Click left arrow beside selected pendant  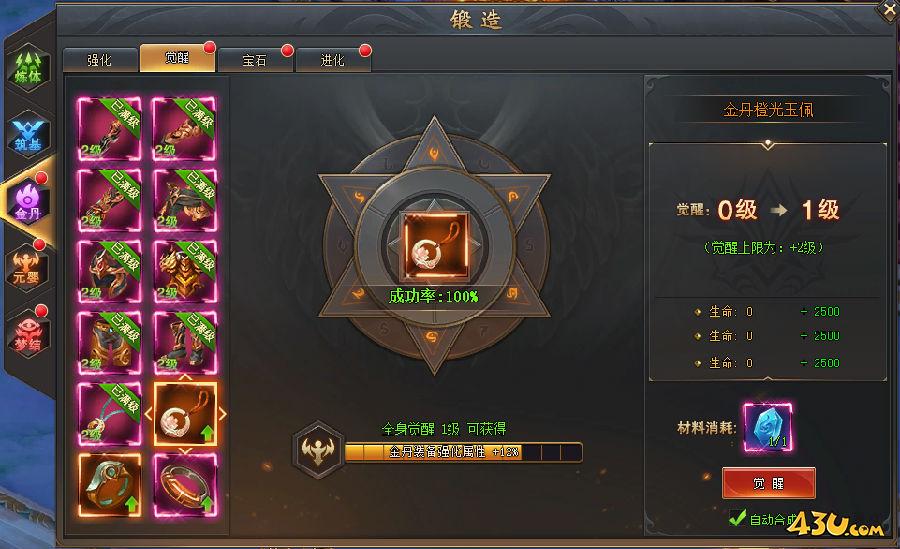148,413
